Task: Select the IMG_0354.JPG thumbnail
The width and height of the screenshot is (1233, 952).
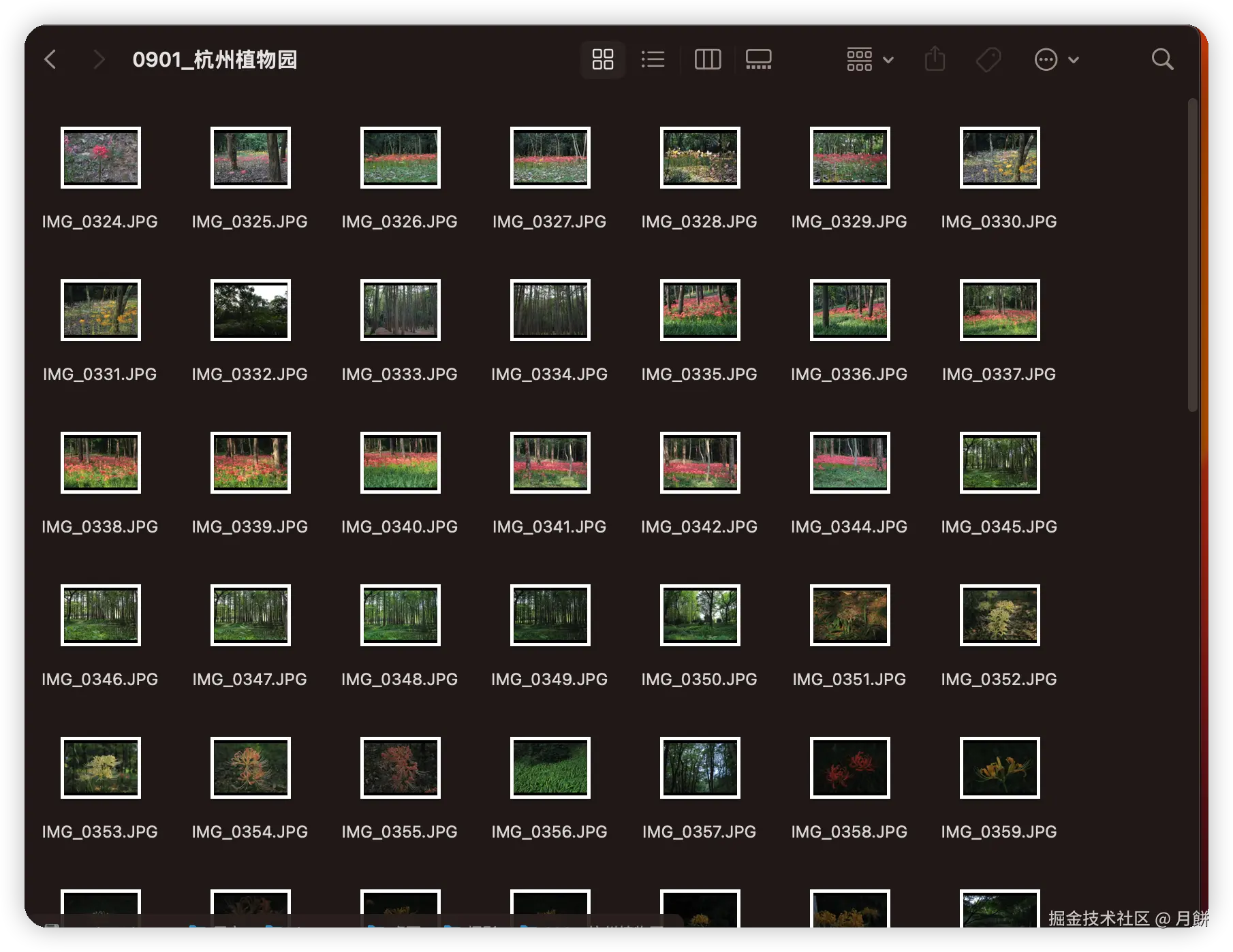Action: [251, 767]
